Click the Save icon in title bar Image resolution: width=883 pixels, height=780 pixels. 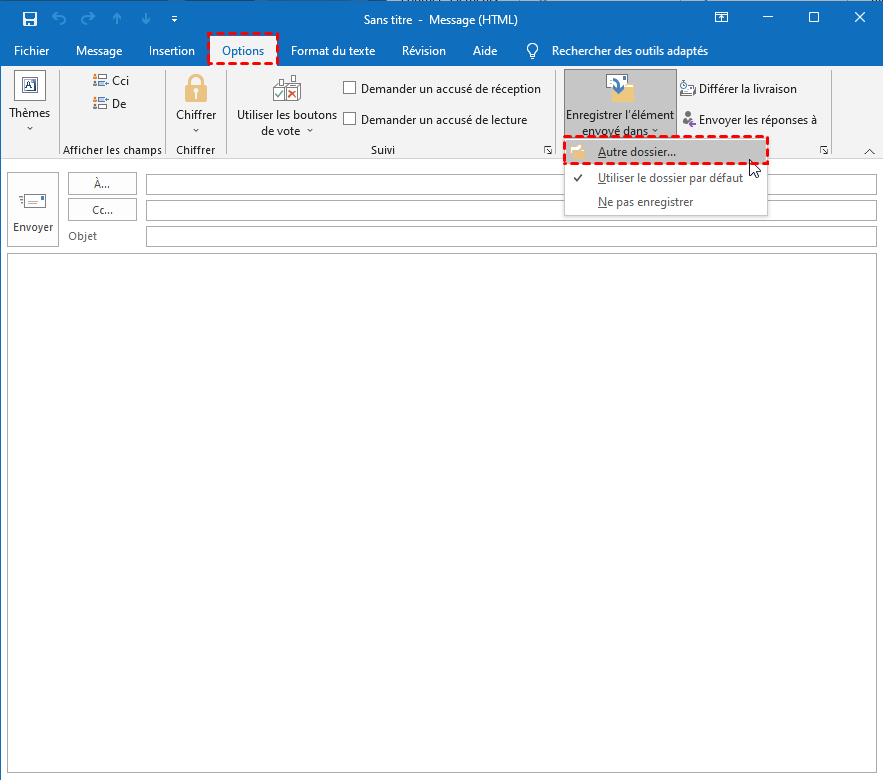point(30,19)
